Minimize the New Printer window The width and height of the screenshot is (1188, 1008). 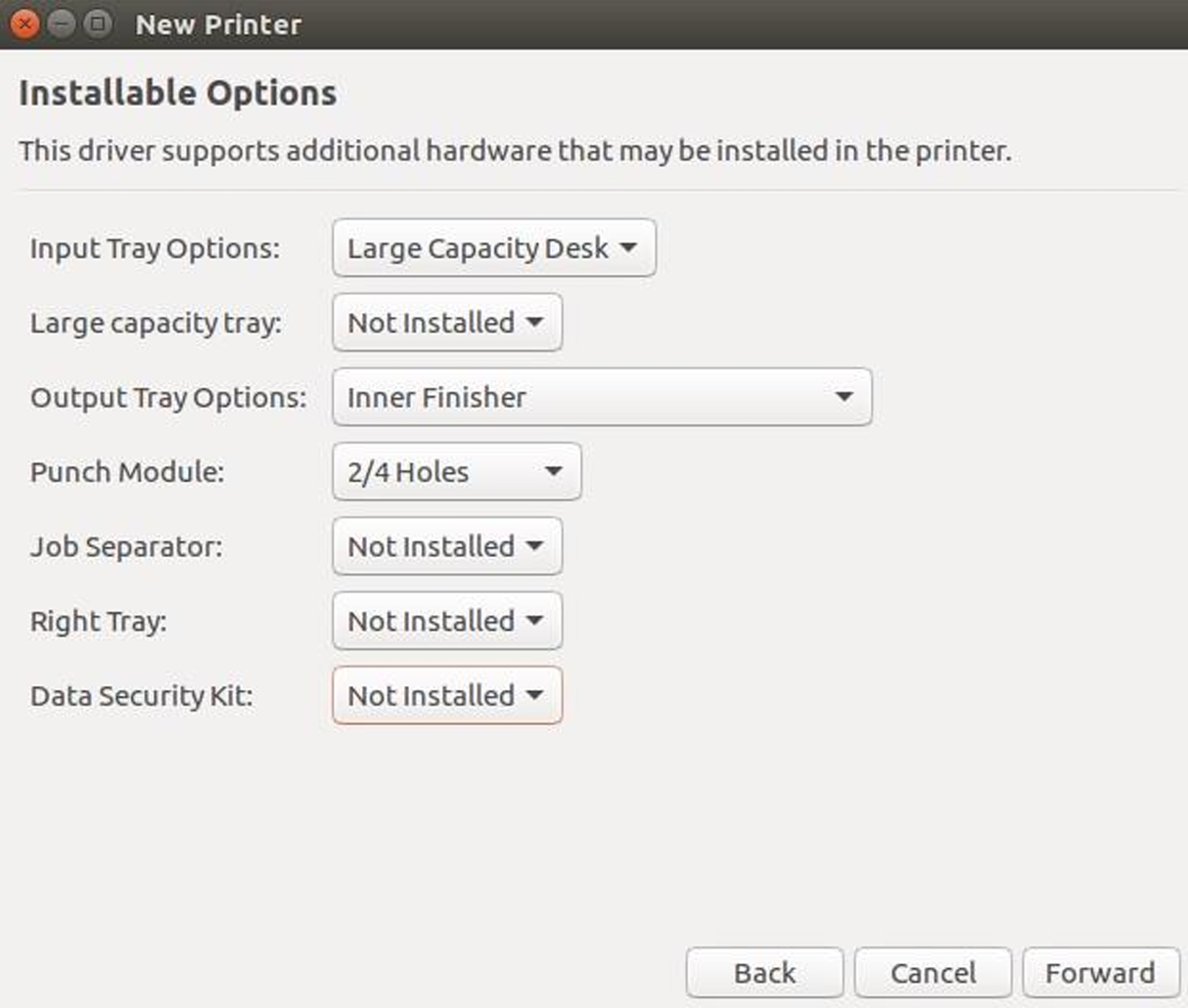[62, 23]
